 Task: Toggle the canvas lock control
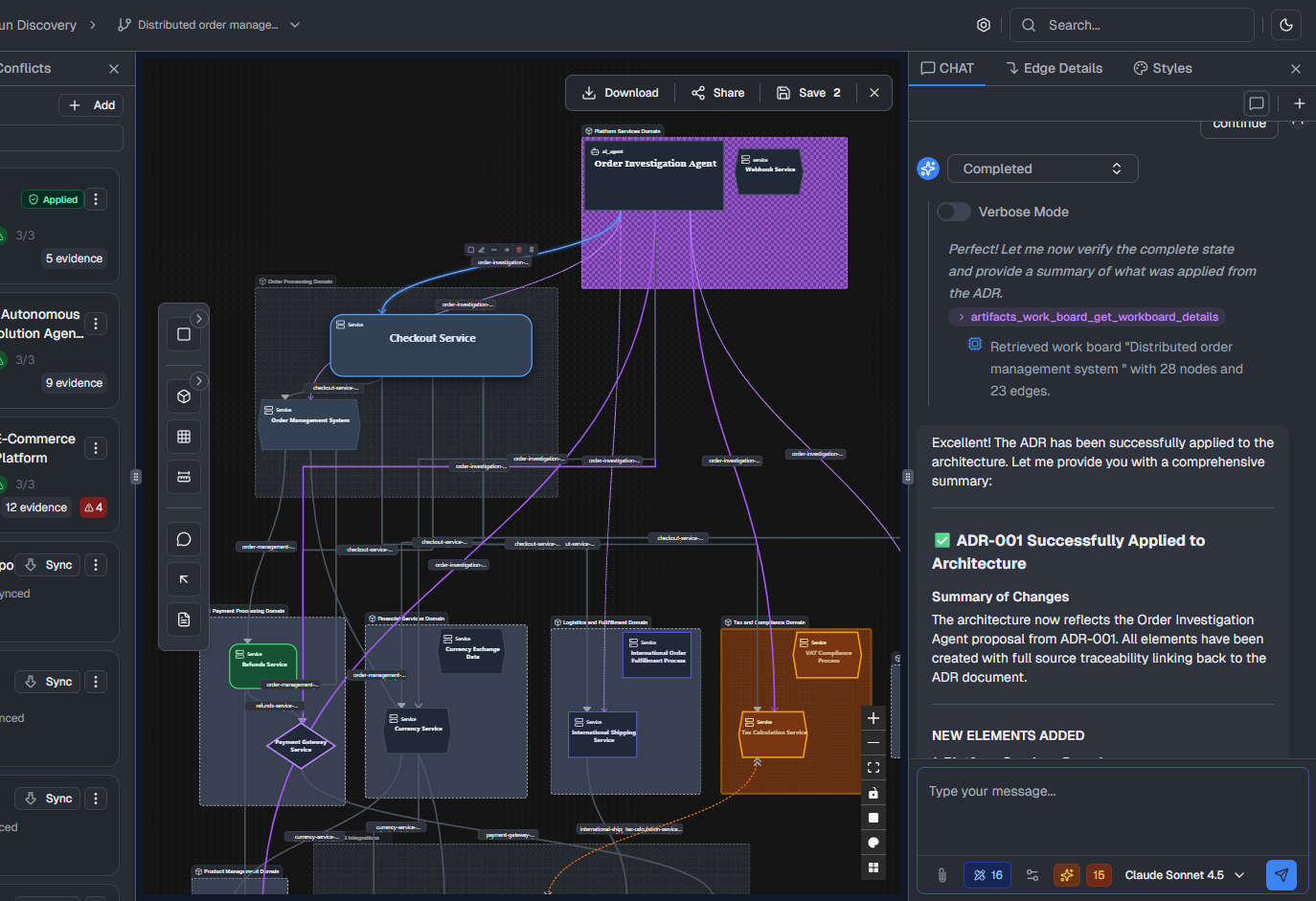873,793
